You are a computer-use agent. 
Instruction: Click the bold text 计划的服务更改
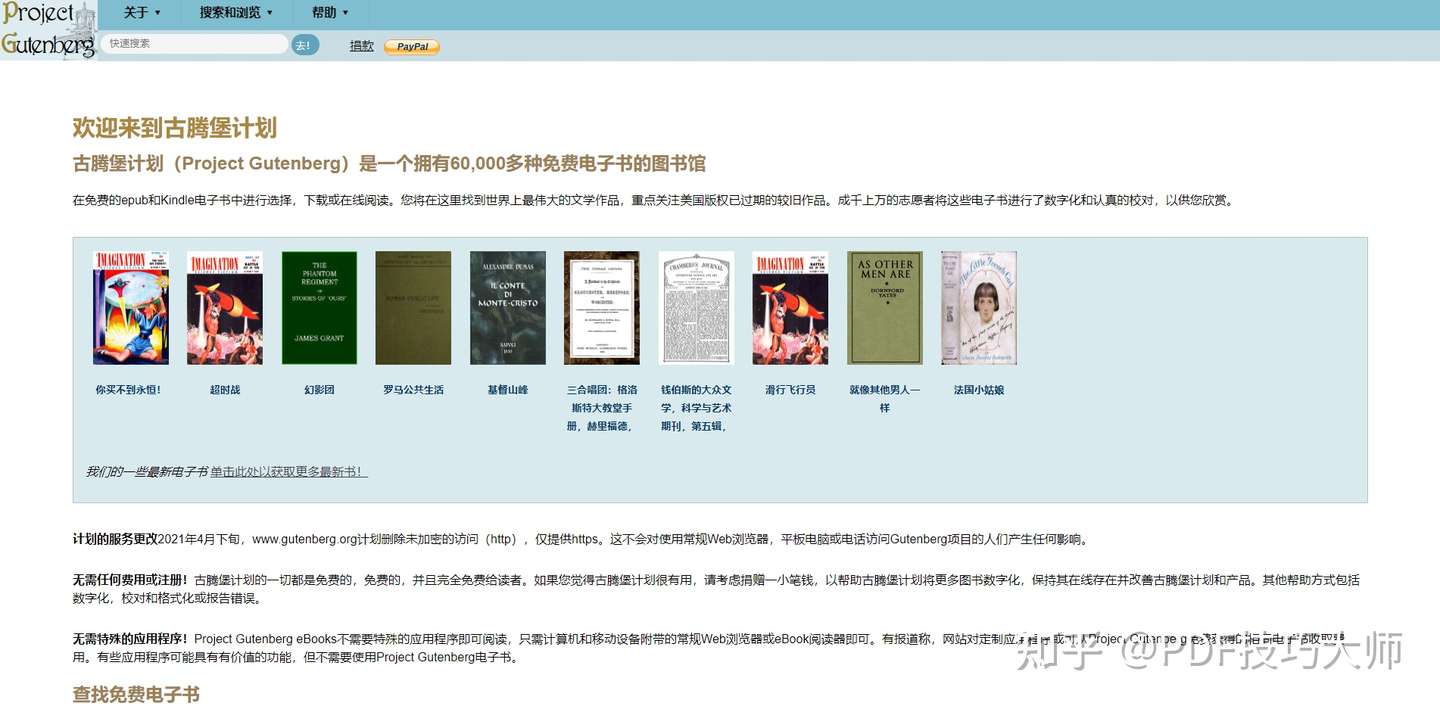tap(115, 539)
